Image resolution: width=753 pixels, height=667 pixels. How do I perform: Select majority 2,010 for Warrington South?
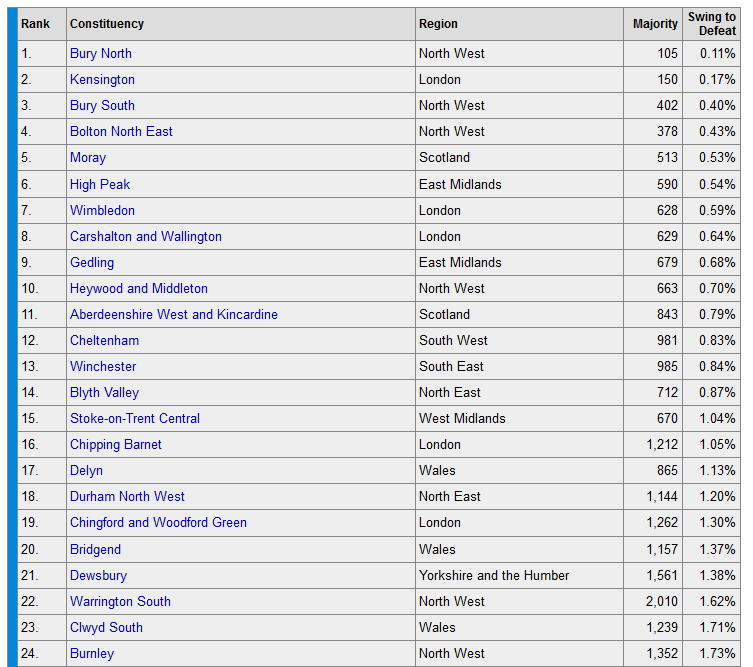point(662,601)
